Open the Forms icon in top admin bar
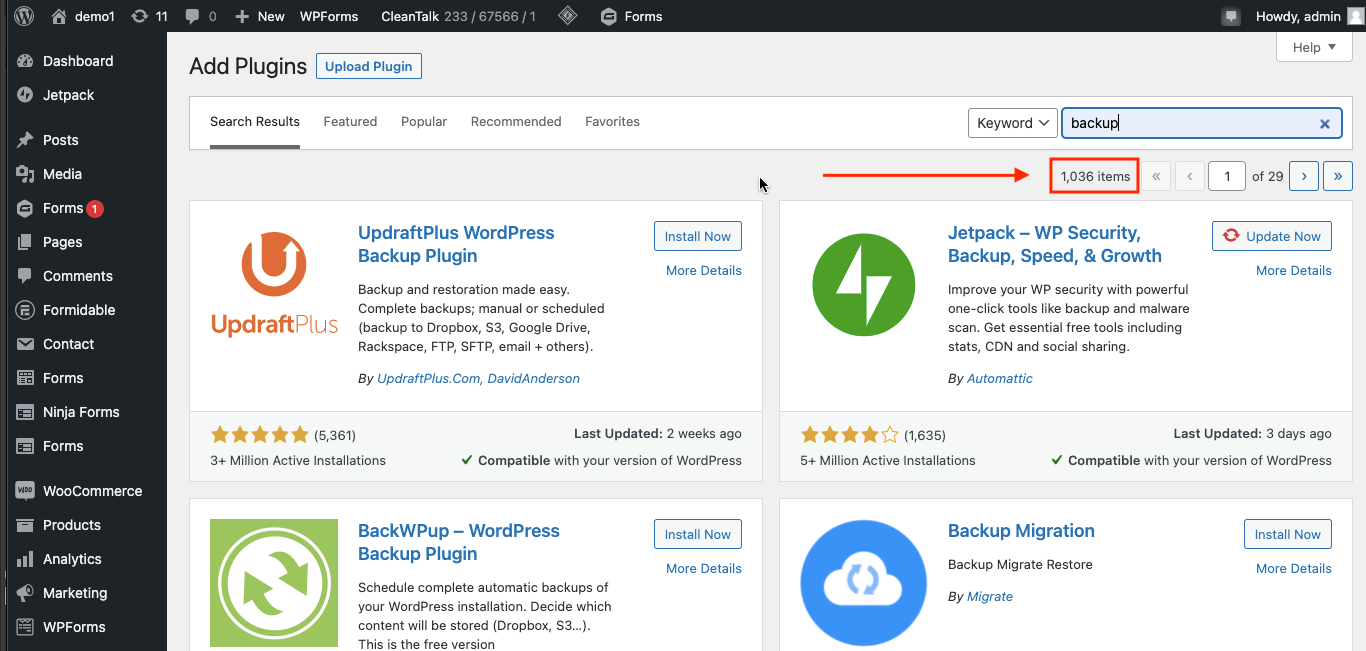Viewport: 1366px width, 651px height. (x=609, y=16)
